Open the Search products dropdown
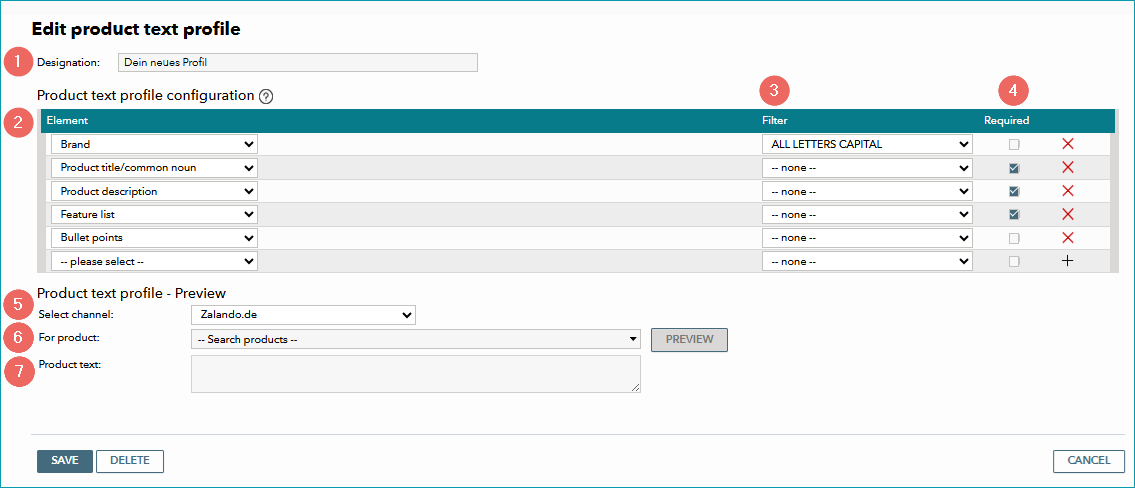The image size is (1135, 488). [415, 339]
